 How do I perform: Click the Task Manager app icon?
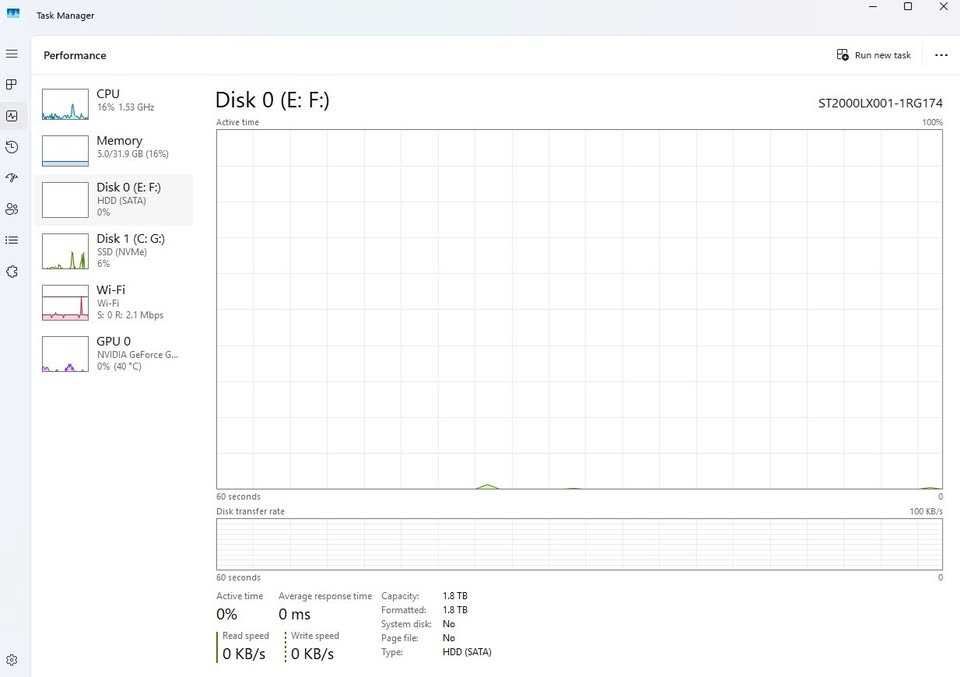click(x=13, y=13)
